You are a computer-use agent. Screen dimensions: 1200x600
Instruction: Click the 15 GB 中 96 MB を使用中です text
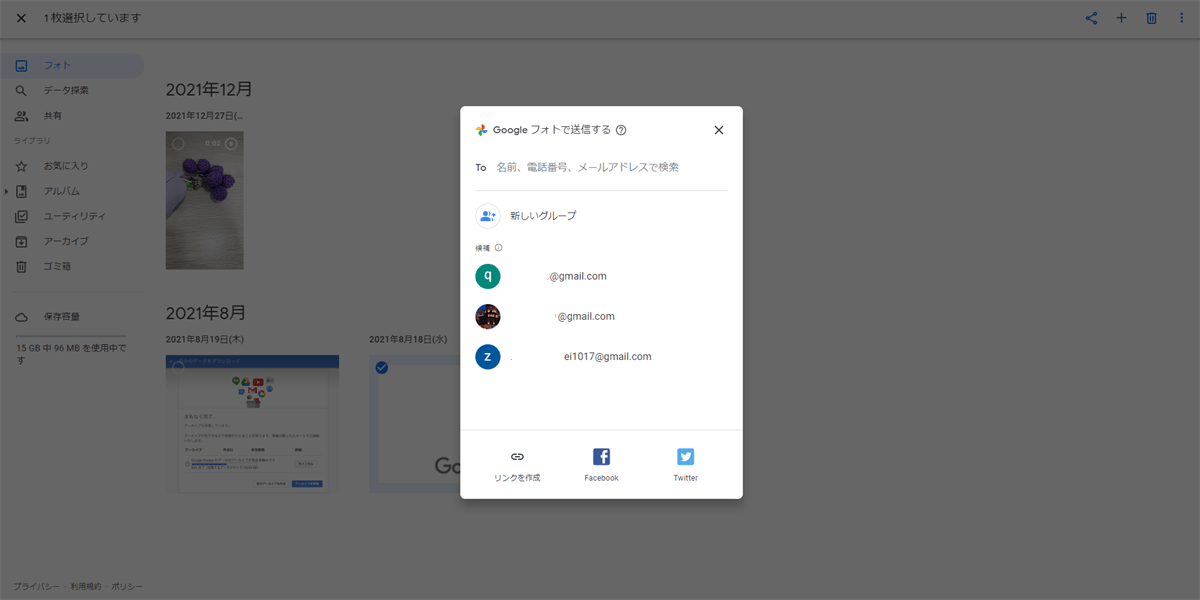pos(71,354)
